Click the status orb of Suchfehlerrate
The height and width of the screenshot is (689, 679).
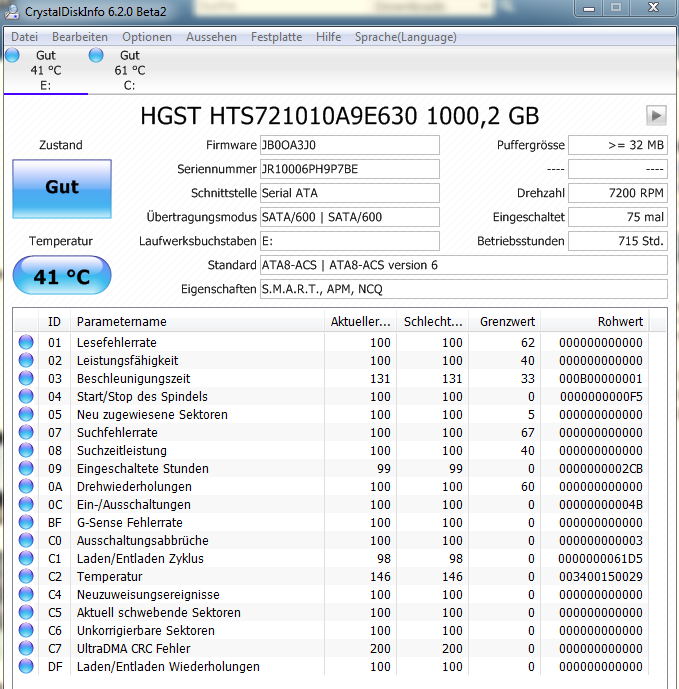coord(26,432)
